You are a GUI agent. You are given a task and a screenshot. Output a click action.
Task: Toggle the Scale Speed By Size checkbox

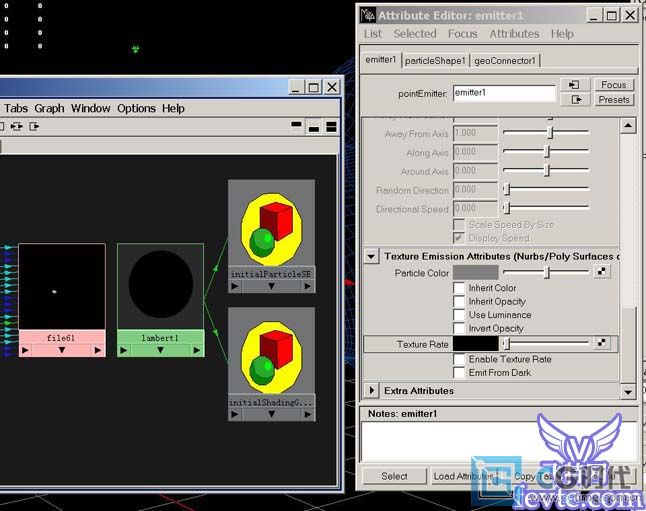[x=459, y=225]
